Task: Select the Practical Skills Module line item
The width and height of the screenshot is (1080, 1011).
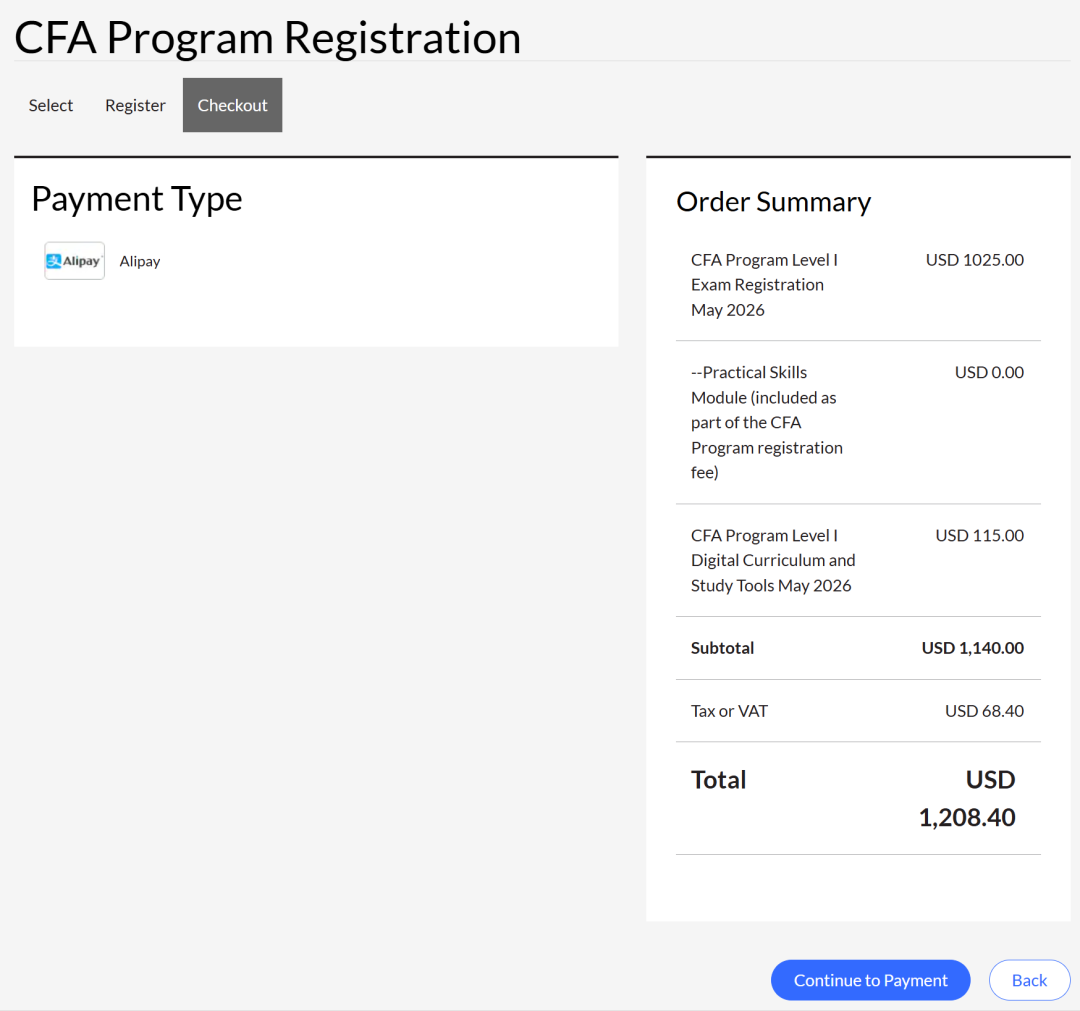Action: (767, 422)
